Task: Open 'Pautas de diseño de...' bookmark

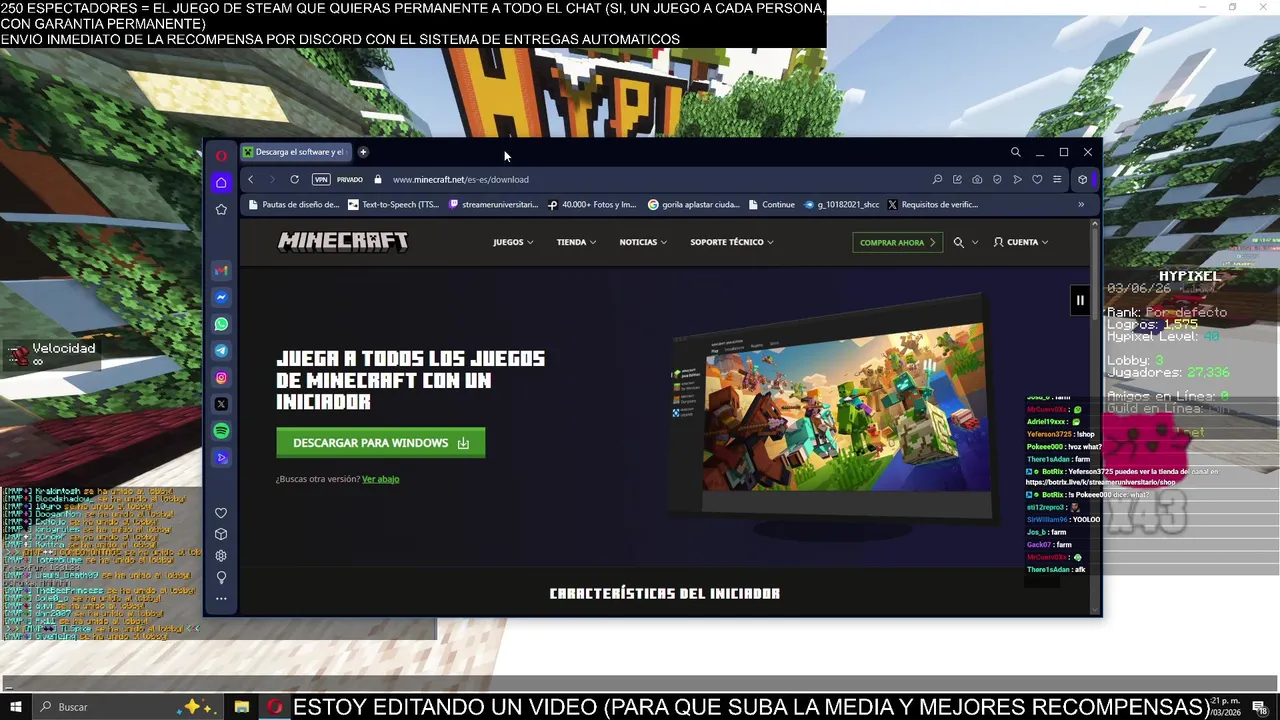Action: (x=293, y=204)
